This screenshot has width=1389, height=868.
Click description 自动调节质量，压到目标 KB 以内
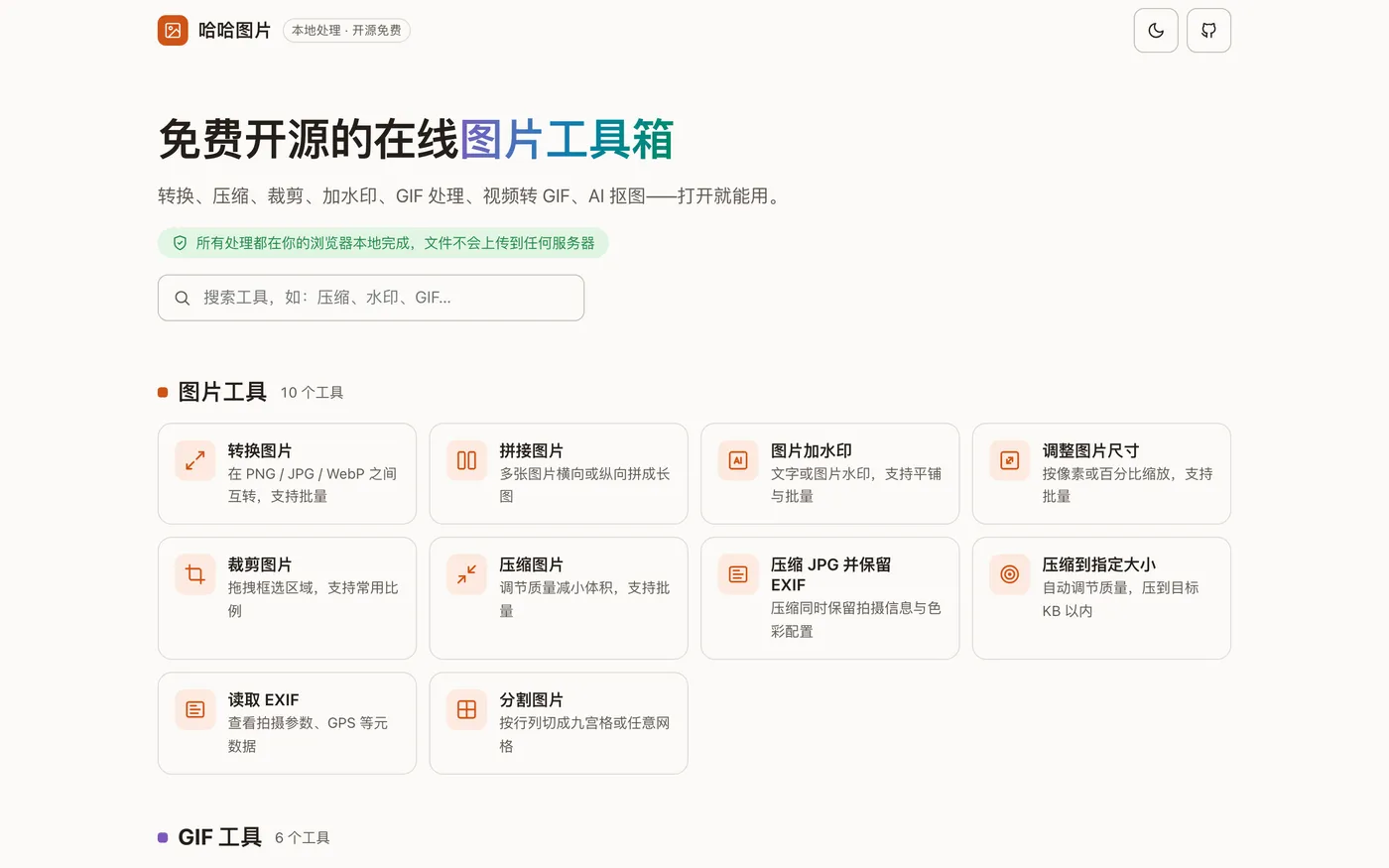click(1120, 599)
